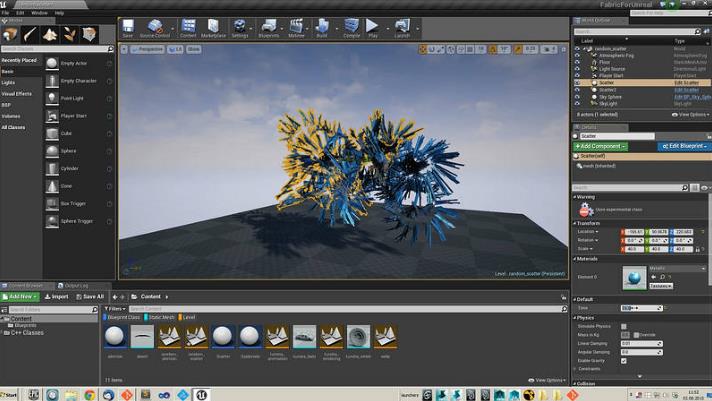Open the Window menu
Image resolution: width=712 pixels, height=401 pixels.
pyautogui.click(x=39, y=13)
